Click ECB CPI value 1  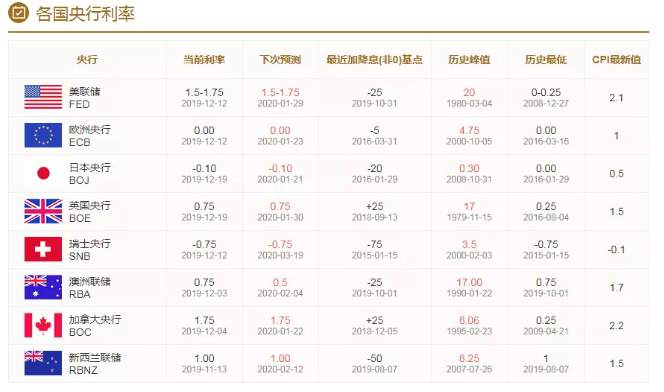click(x=616, y=136)
